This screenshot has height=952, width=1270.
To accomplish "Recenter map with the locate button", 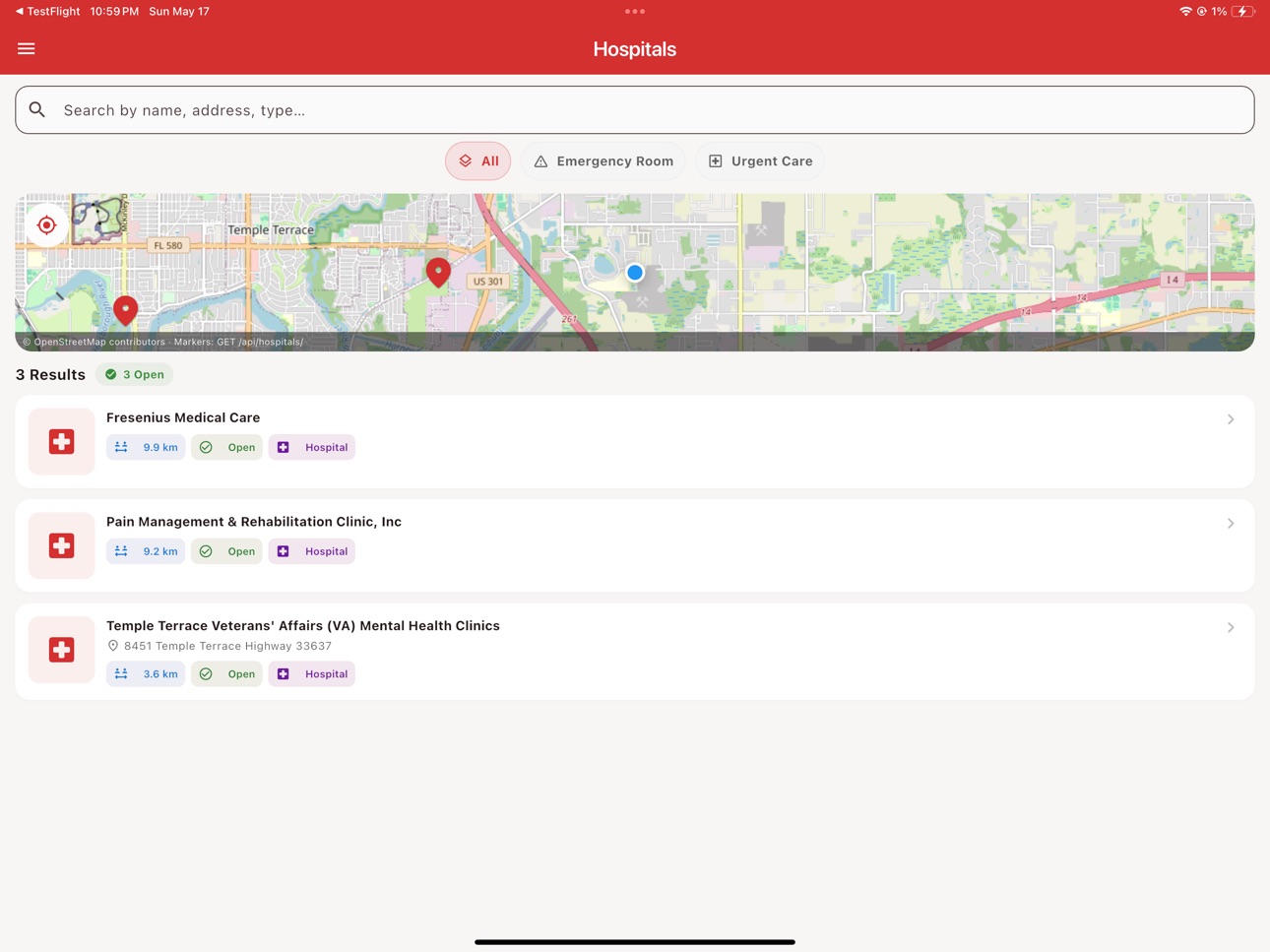I will 46,225.
